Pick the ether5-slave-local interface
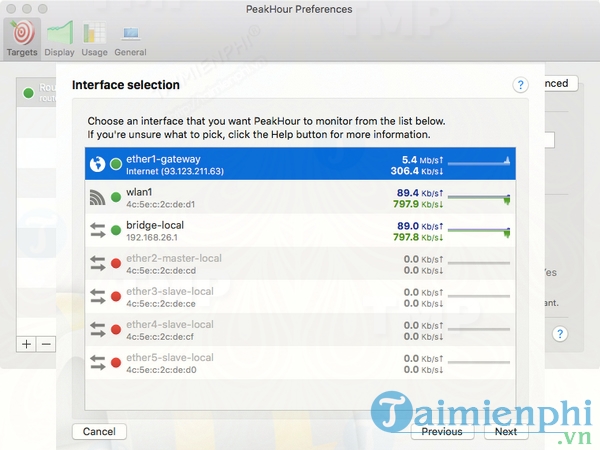This screenshot has width=600, height=450. (300, 363)
